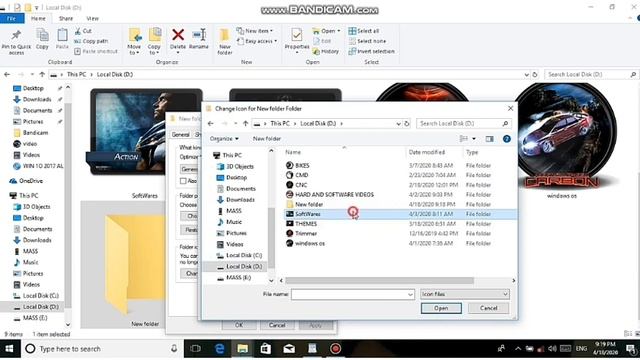Viewport: 640px width, 360px height.
Task: Click Music in dialog tree
Action: (234, 222)
